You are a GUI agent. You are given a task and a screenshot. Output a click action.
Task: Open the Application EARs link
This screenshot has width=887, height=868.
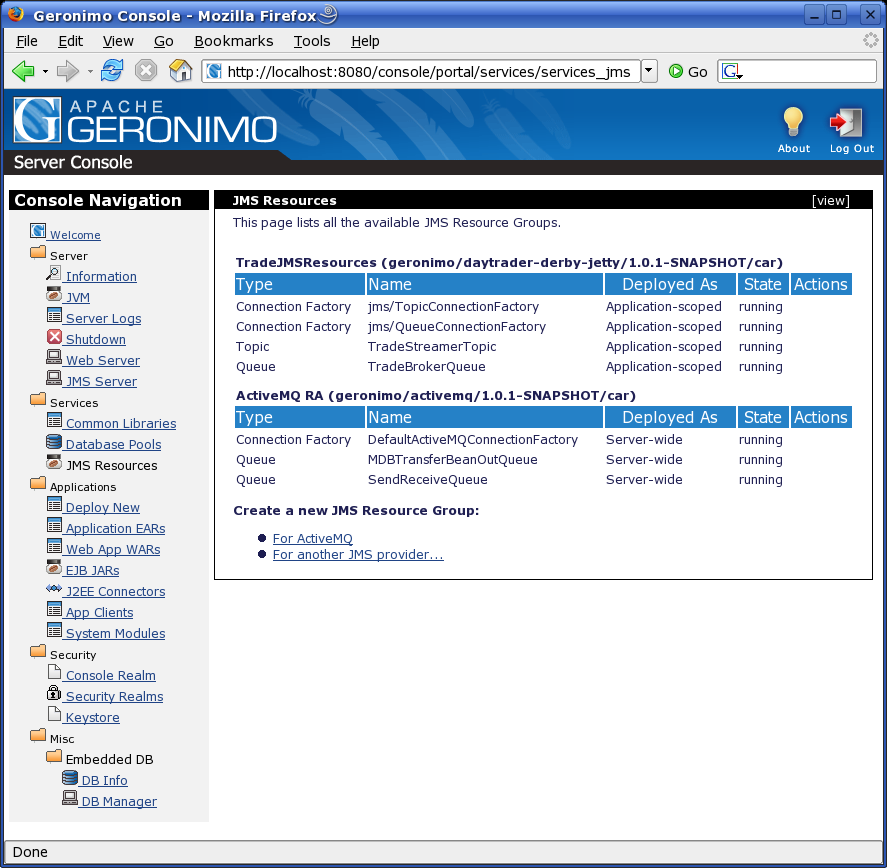[115, 528]
